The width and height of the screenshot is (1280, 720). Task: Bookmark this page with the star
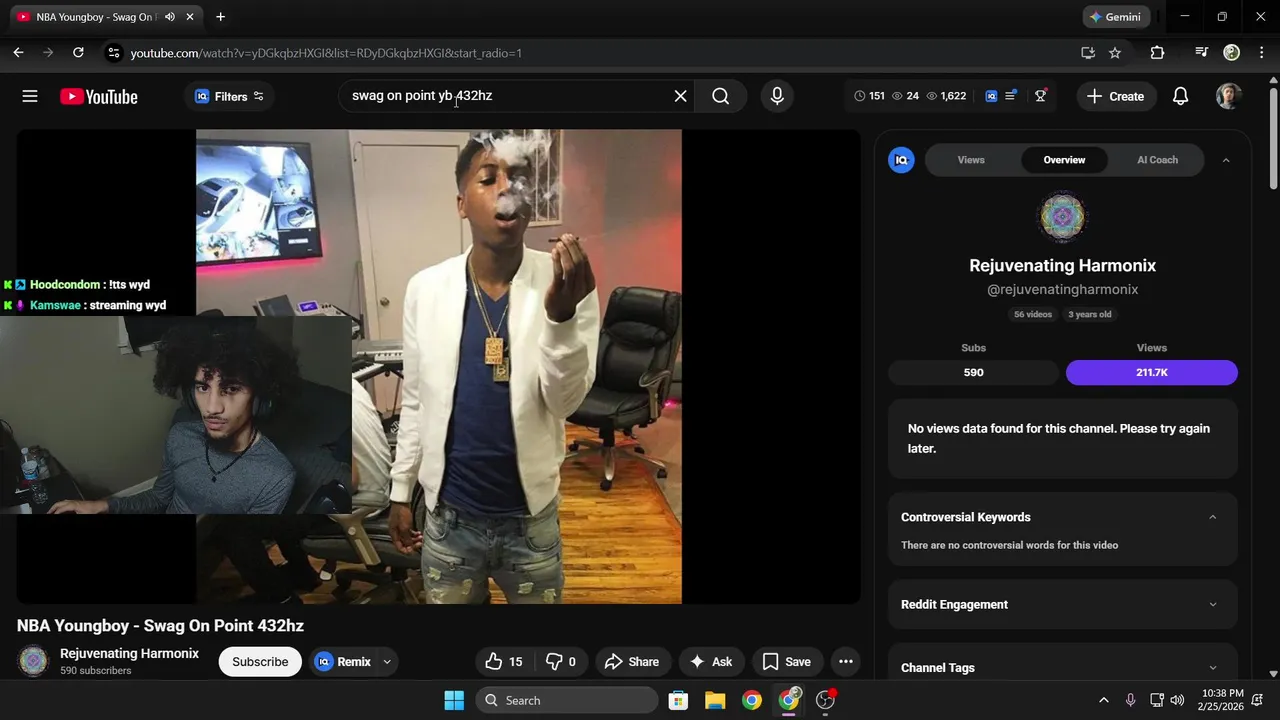pos(1115,52)
